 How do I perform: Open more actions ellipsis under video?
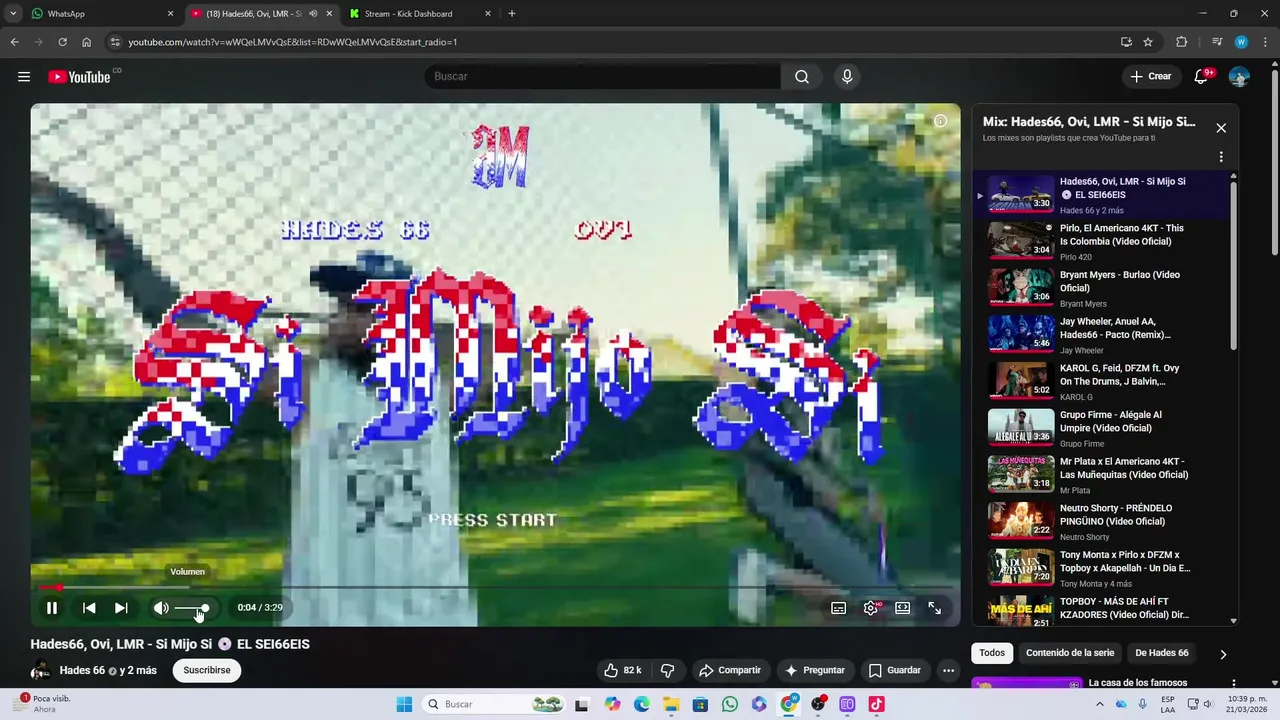tap(948, 670)
